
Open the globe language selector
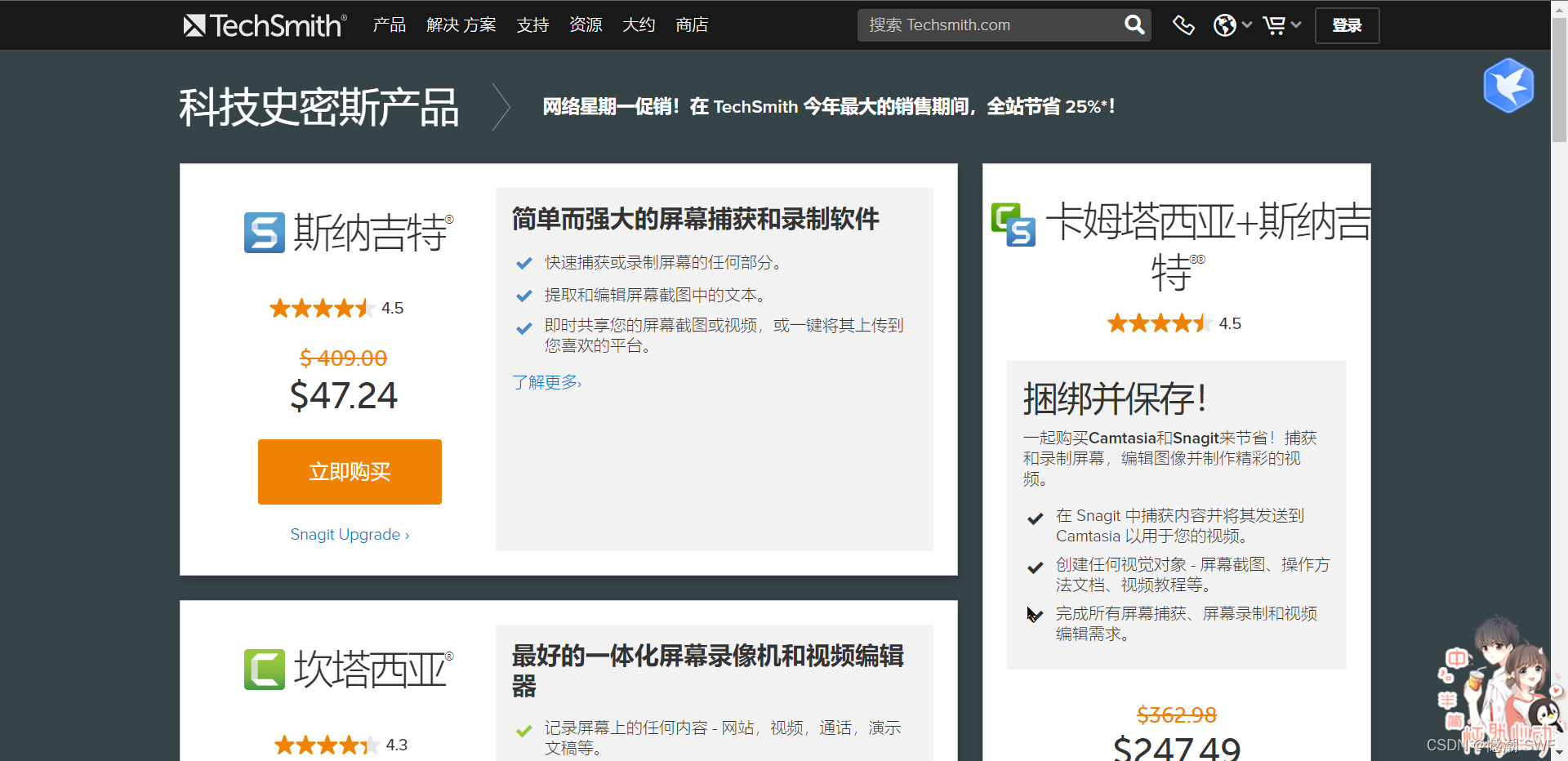coord(1232,25)
